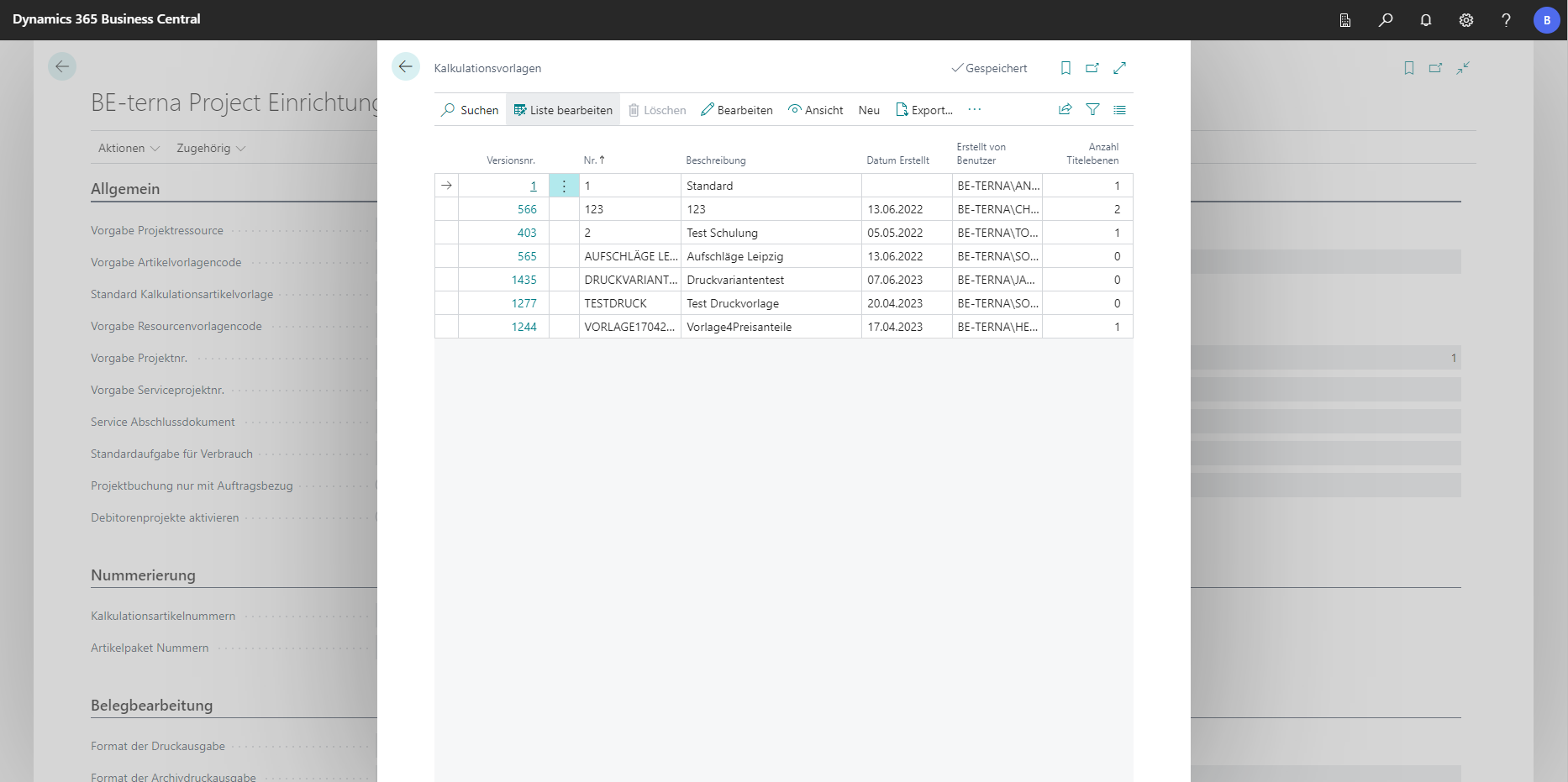The height and width of the screenshot is (782, 1568).
Task: Open the notifications bell
Action: [x=1426, y=19]
